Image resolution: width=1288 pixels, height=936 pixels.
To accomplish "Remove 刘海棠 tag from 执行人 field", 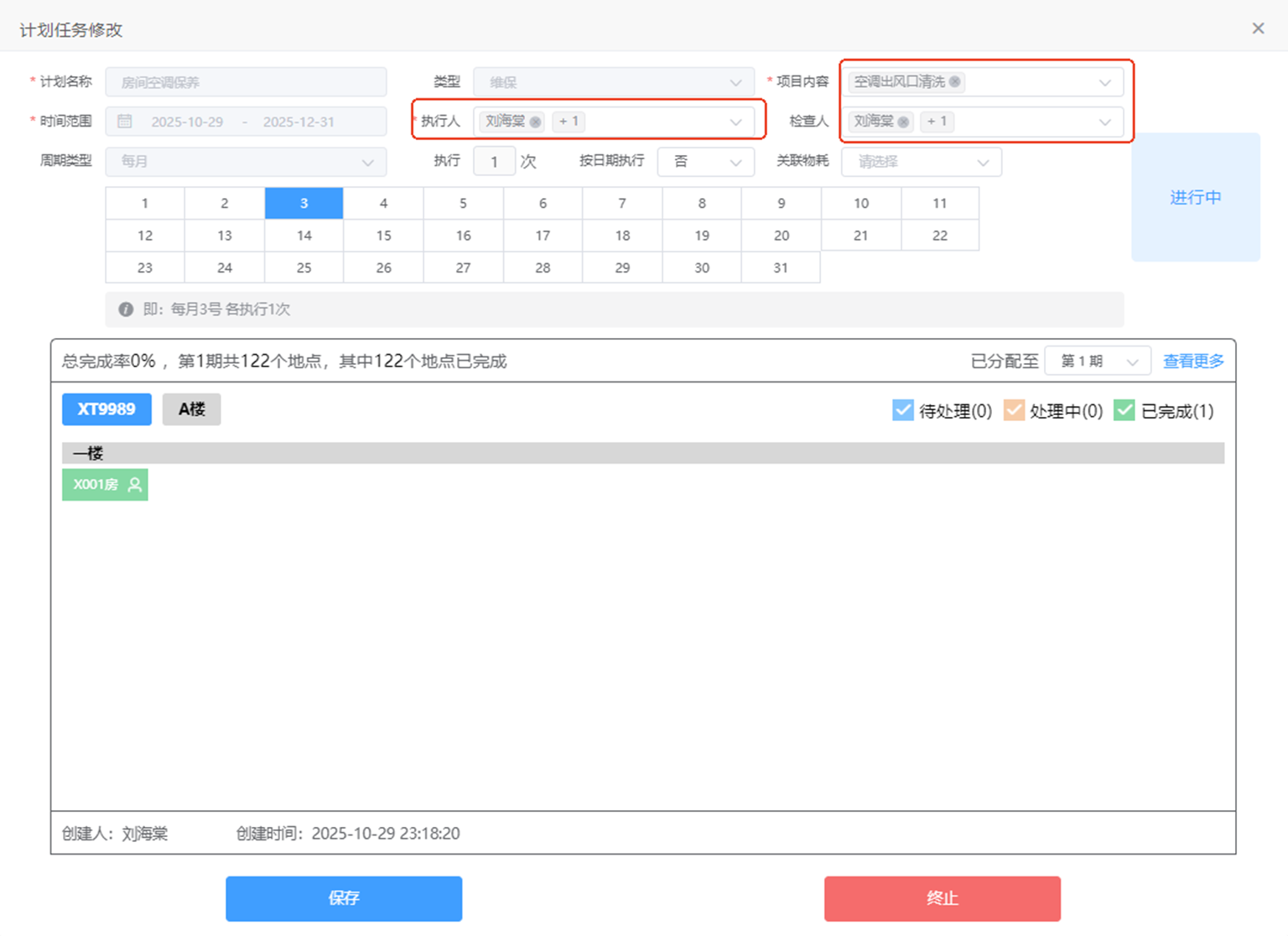I will pyautogui.click(x=535, y=122).
